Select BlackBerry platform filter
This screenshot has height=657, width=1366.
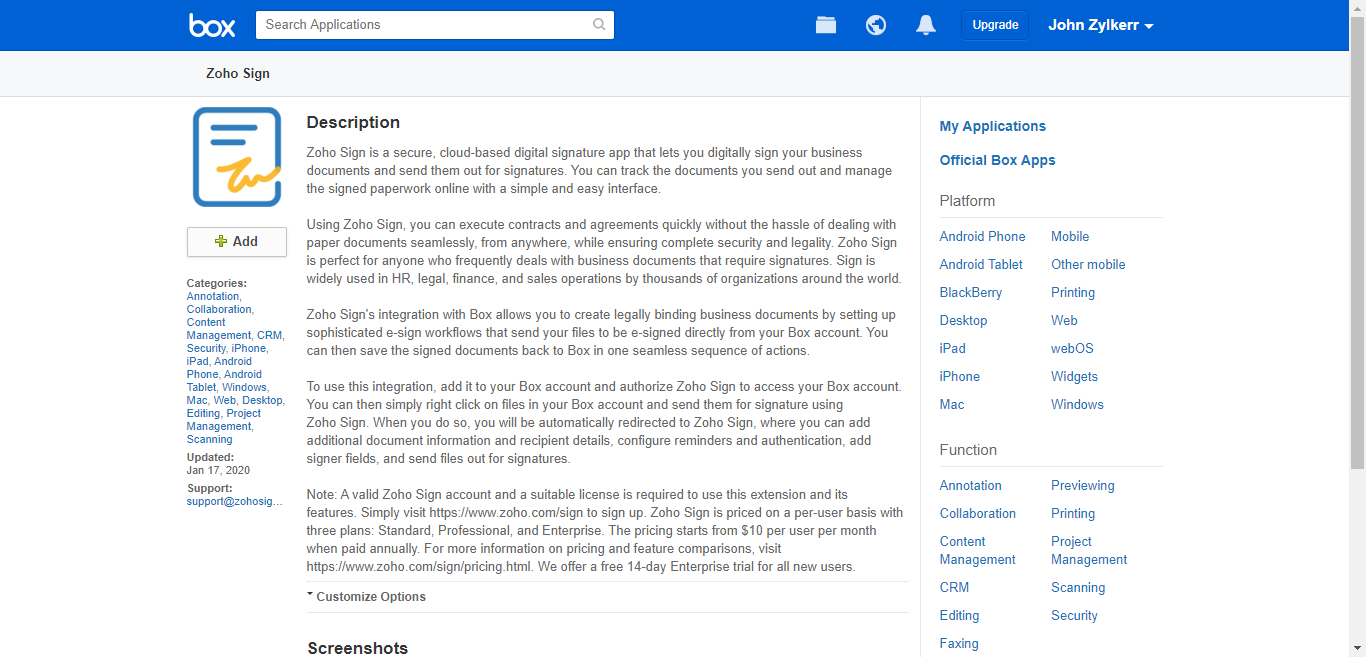(x=970, y=292)
